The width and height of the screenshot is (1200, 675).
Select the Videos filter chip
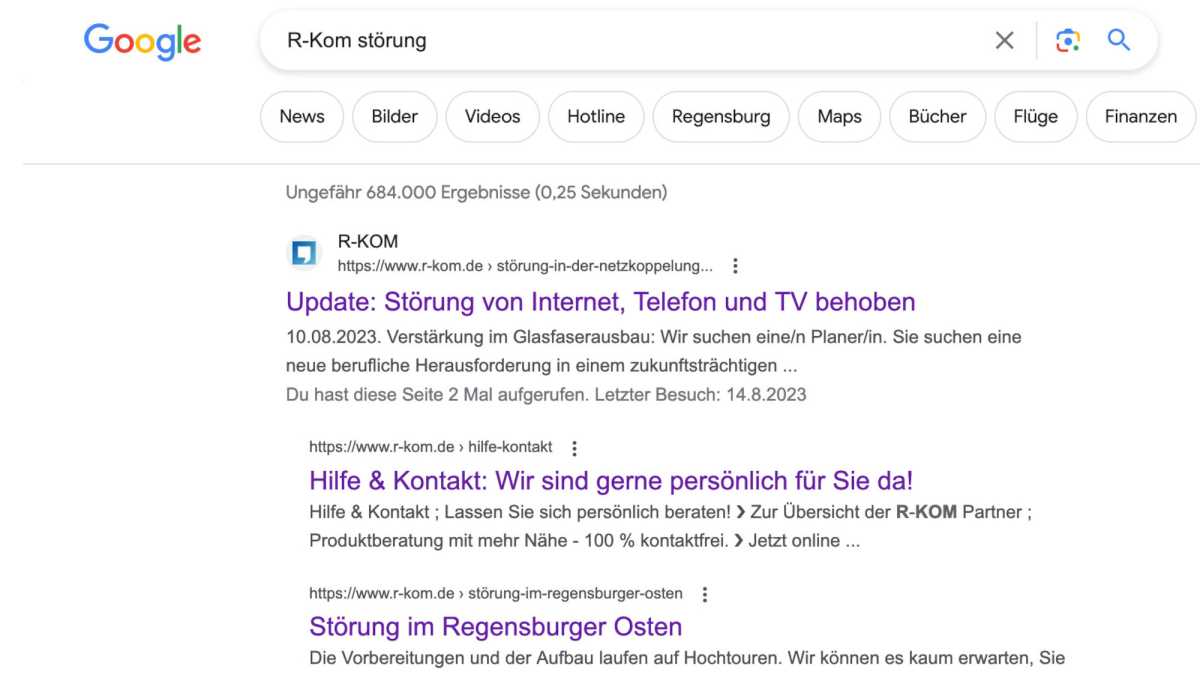click(492, 117)
